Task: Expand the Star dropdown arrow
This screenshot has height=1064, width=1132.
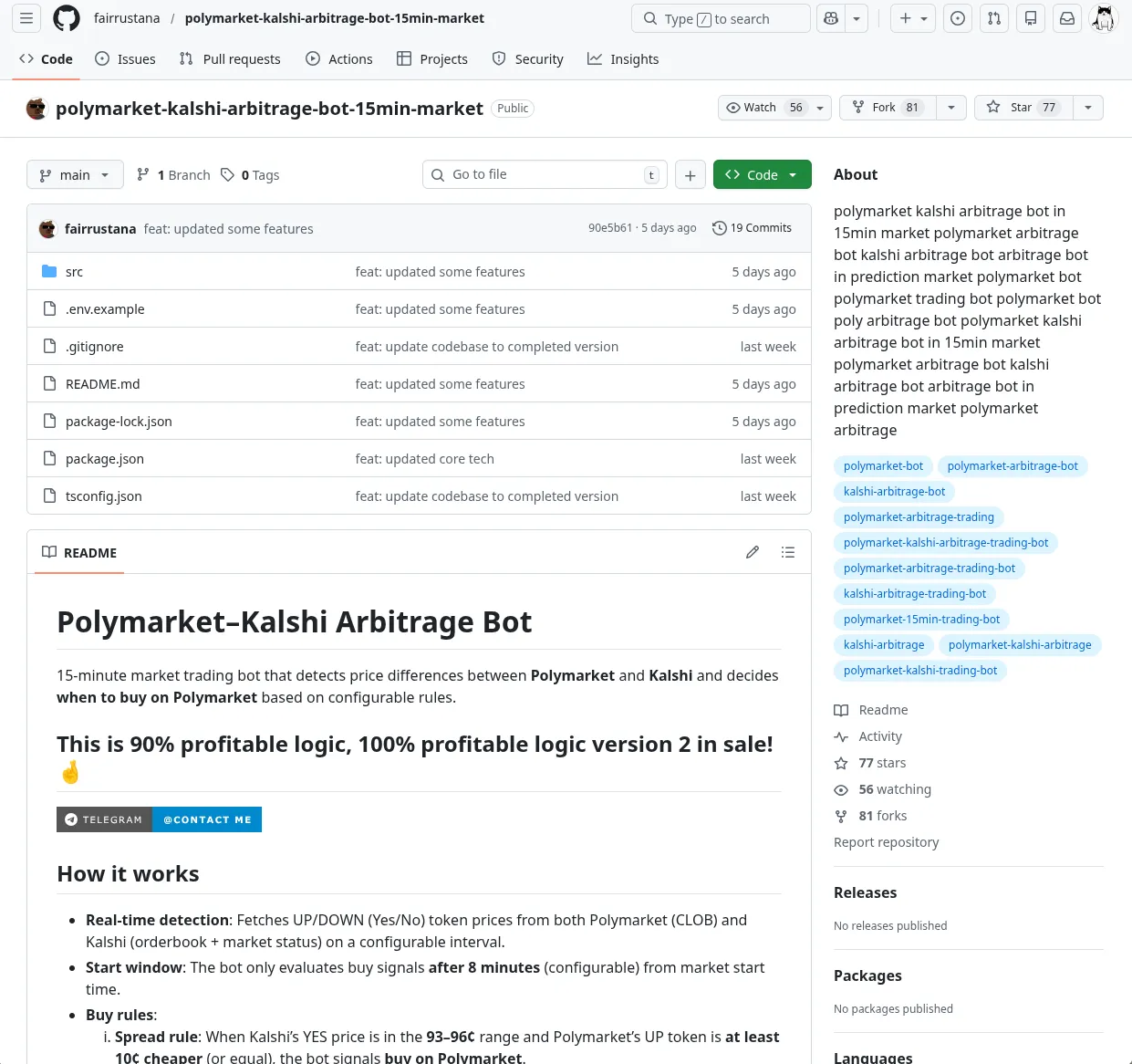Action: point(1087,108)
